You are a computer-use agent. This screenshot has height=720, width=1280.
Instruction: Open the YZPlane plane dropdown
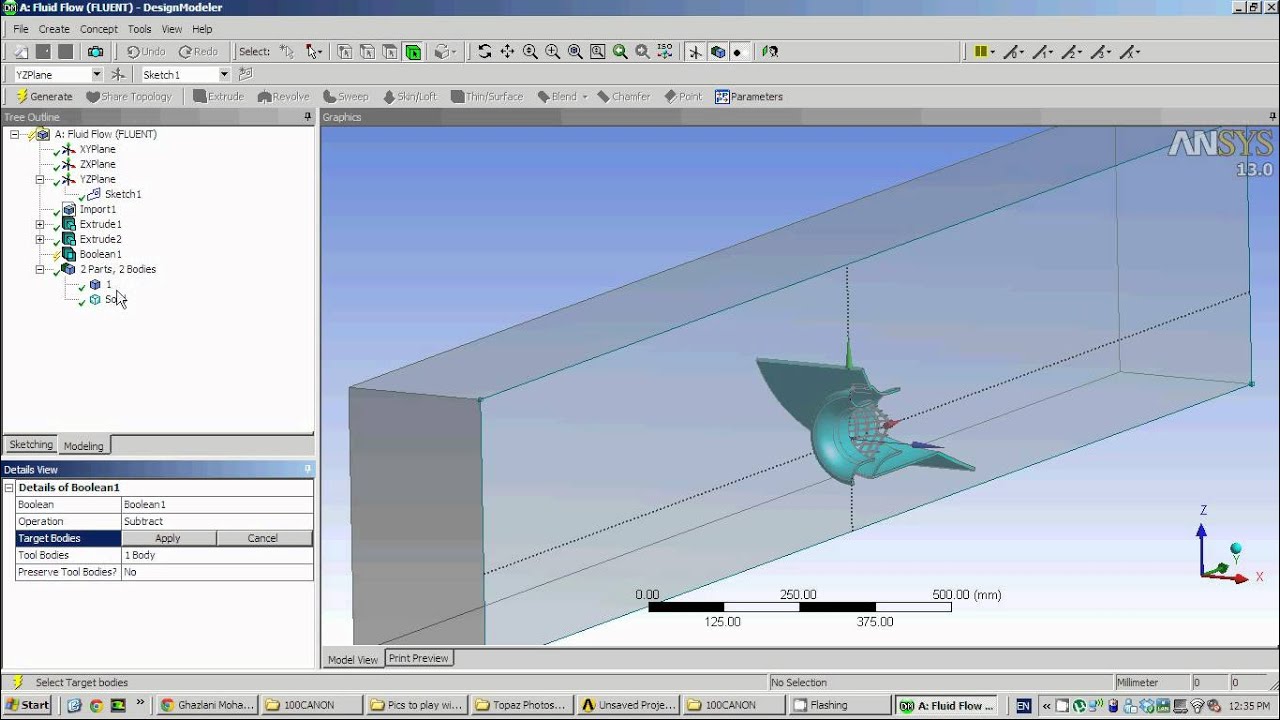click(97, 74)
